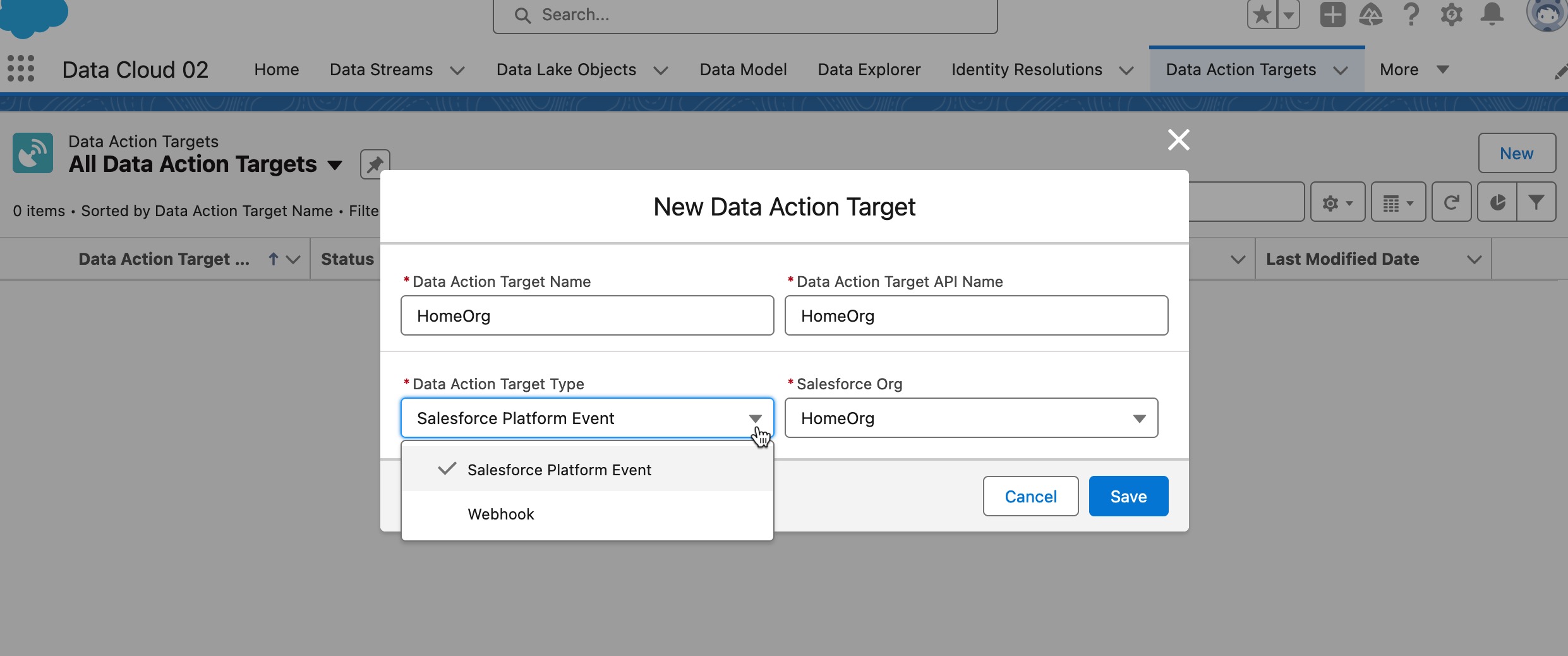The width and height of the screenshot is (1568, 656).
Task: Save the new data action target
Action: click(1128, 496)
